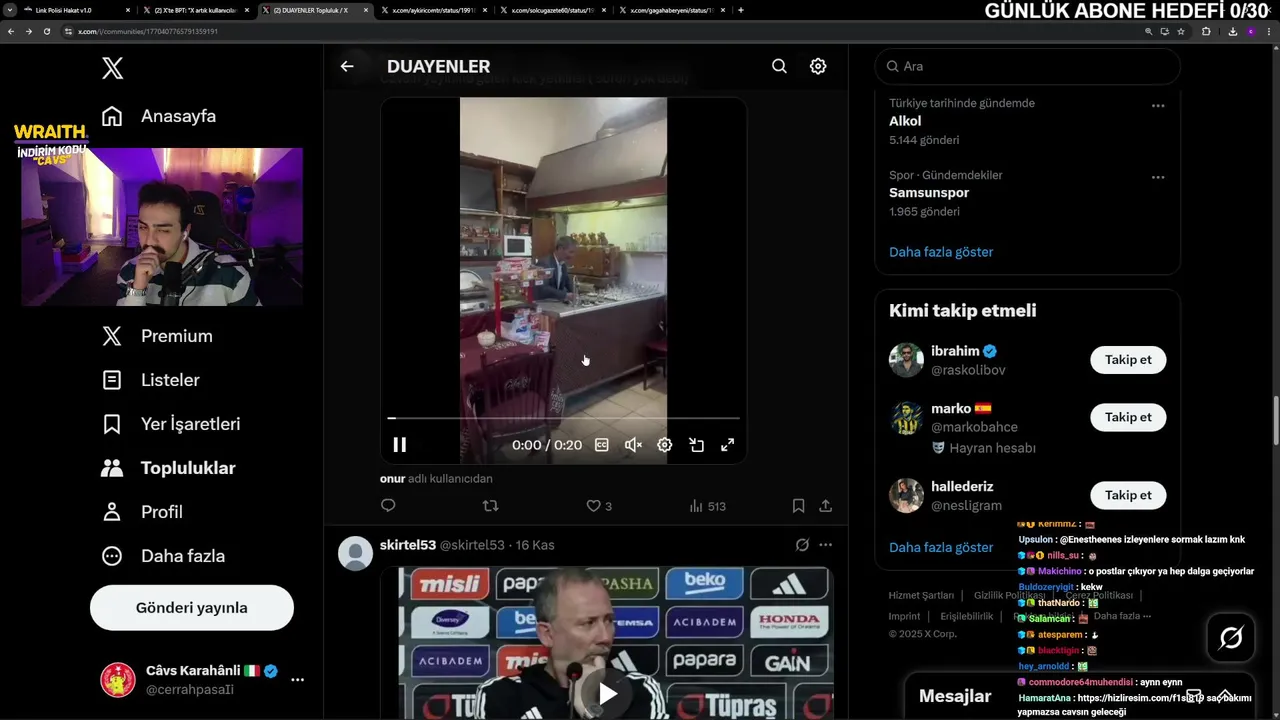Repost the onur video post
This screenshot has width=1280, height=720.
491,506
